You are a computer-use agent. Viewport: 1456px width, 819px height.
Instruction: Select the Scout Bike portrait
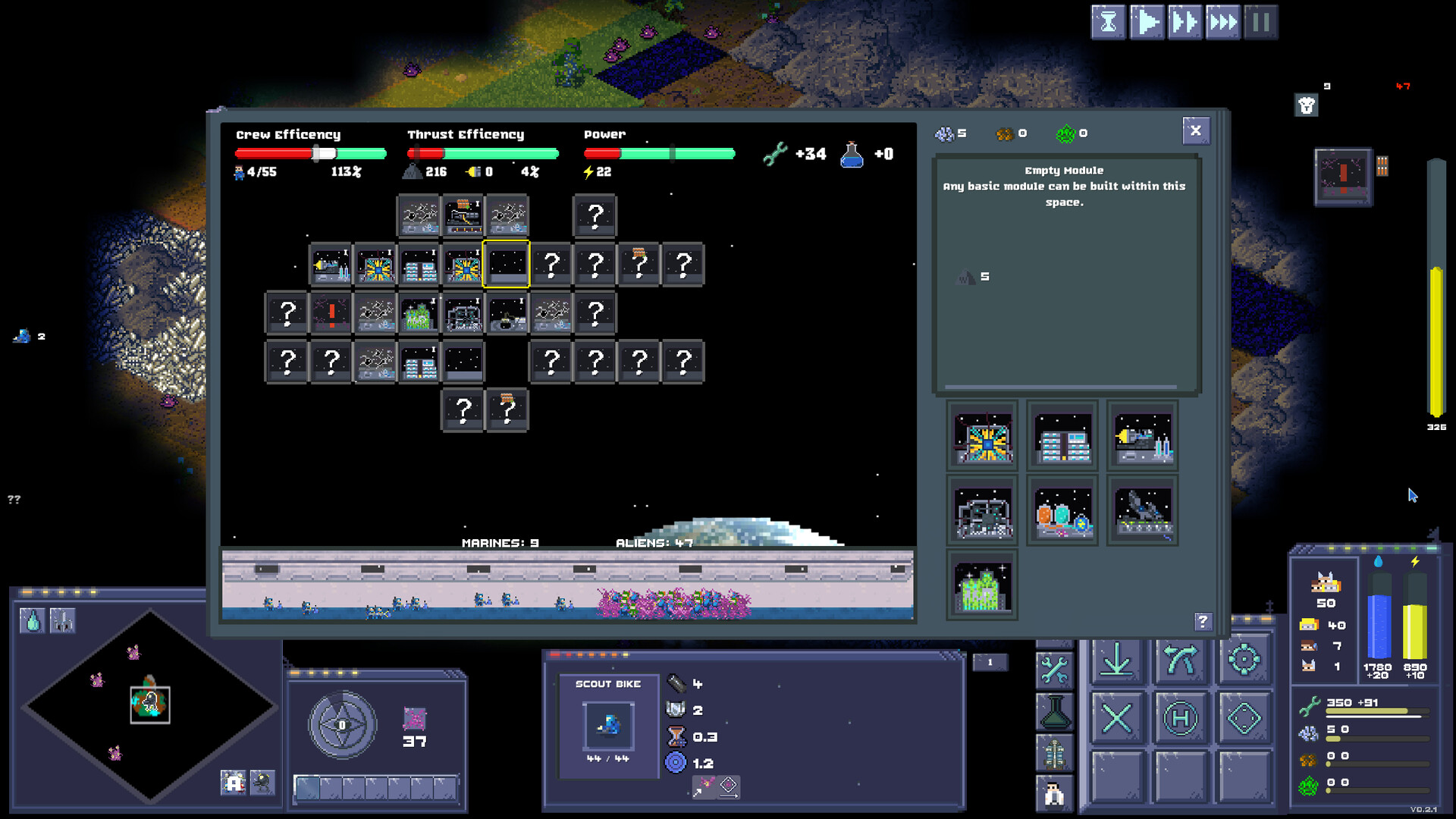click(607, 724)
